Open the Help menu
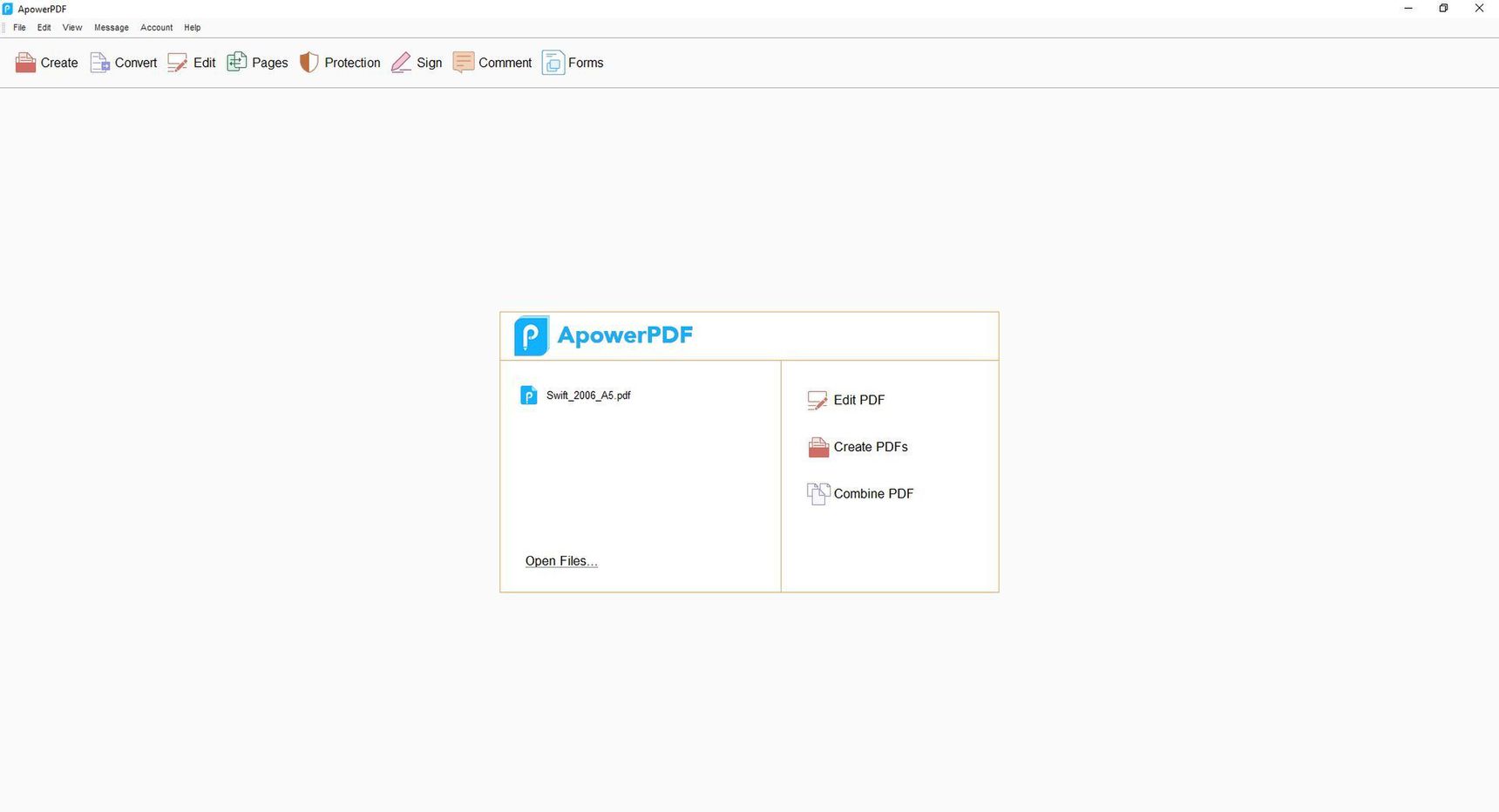This screenshot has width=1499, height=812. coord(193,28)
